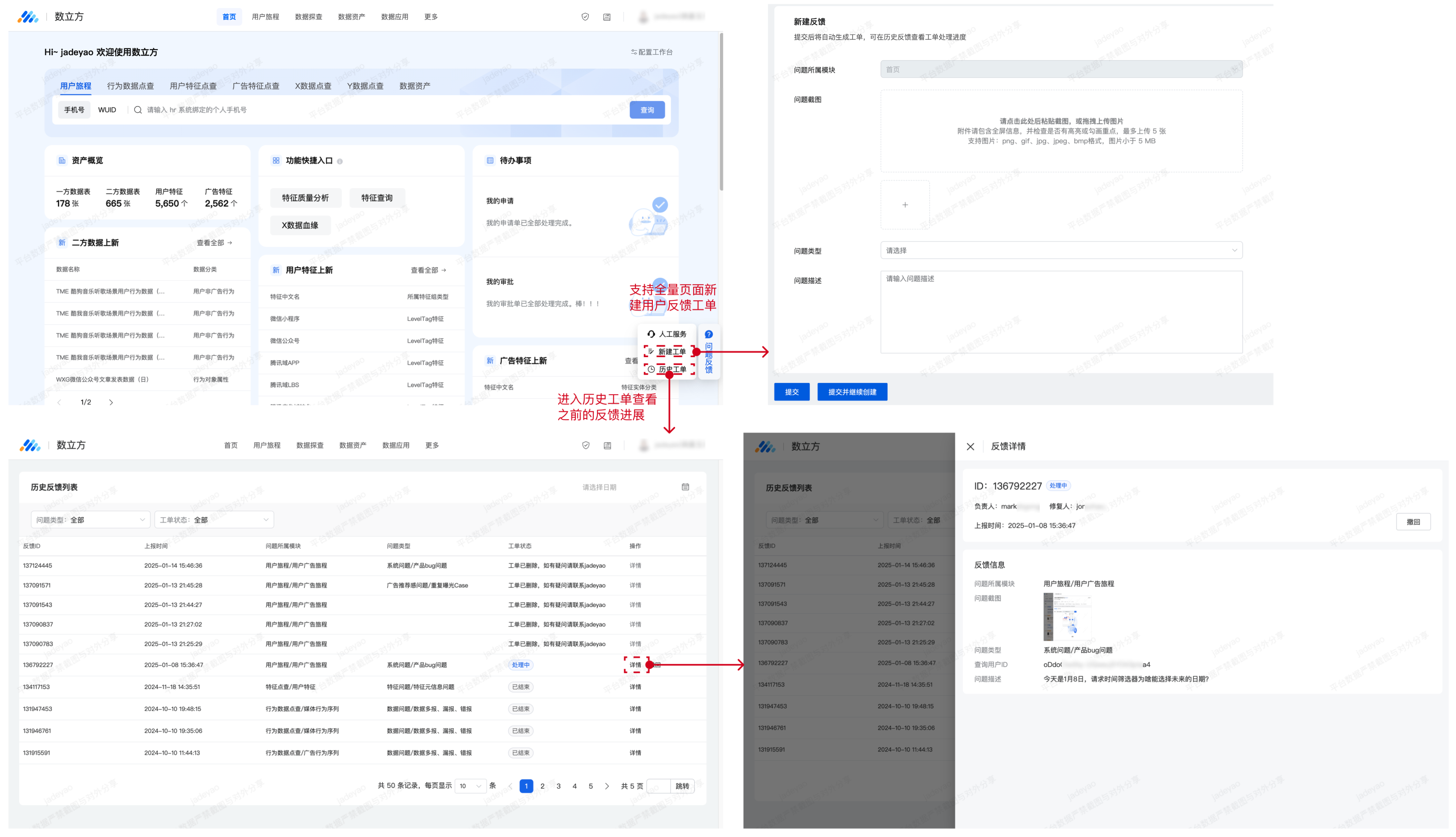Expand the 工单状态 filter dropdown
Image resolution: width=1456 pixels, height=837 pixels.
[x=214, y=520]
